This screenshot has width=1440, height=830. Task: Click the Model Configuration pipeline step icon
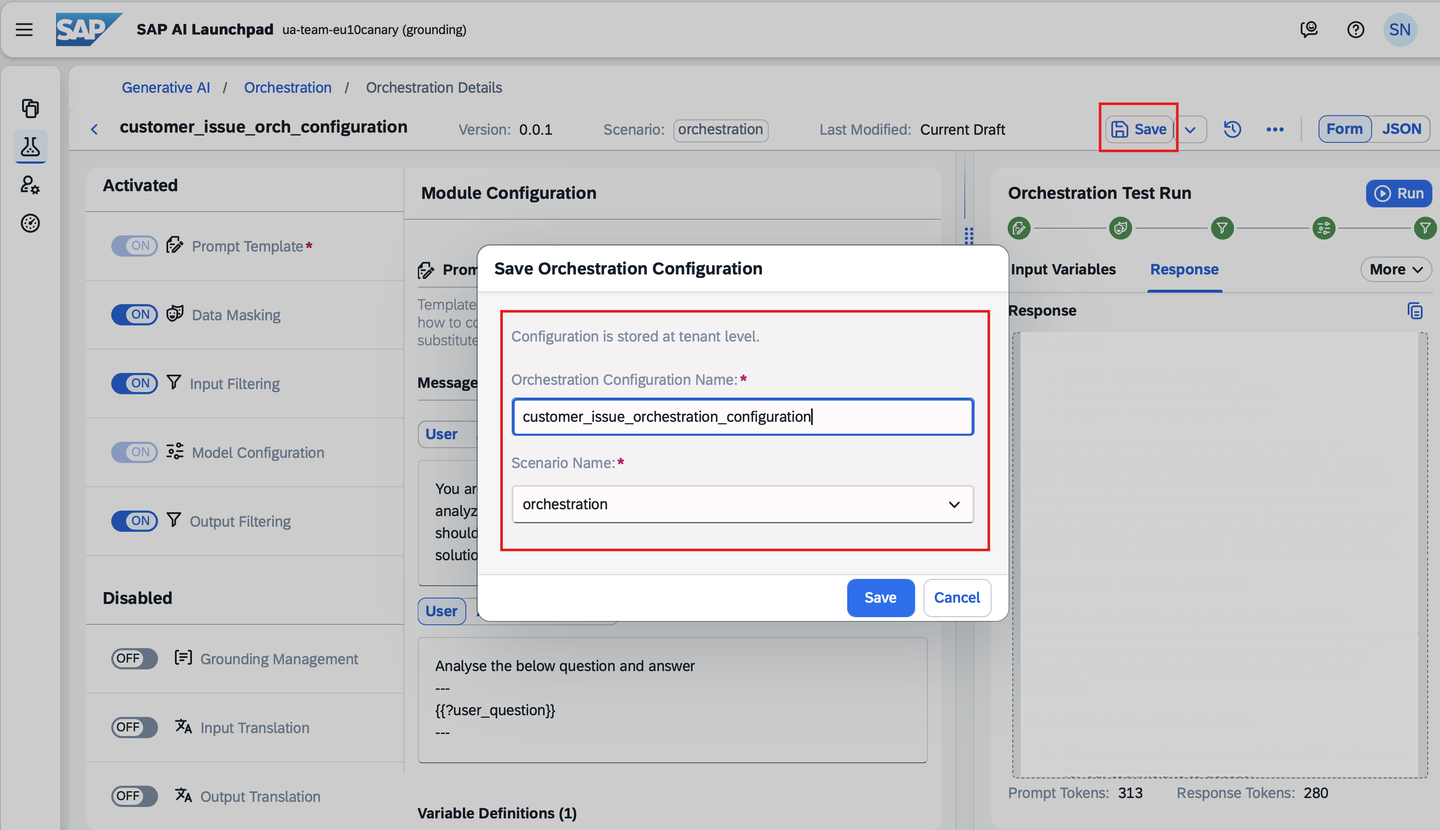click(x=1324, y=229)
